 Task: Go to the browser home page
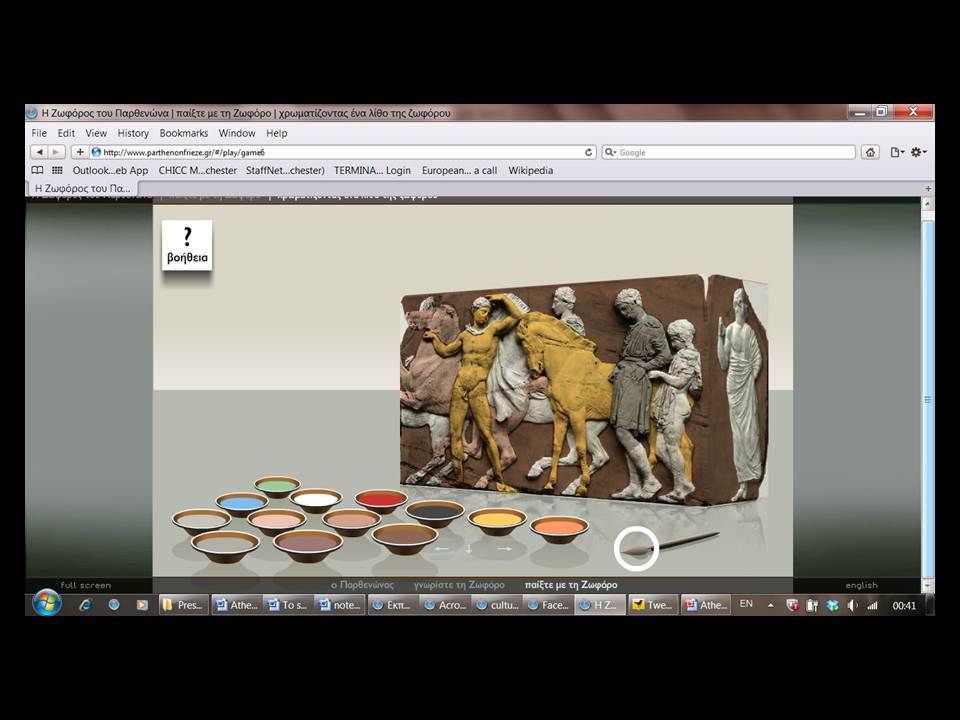pos(871,152)
